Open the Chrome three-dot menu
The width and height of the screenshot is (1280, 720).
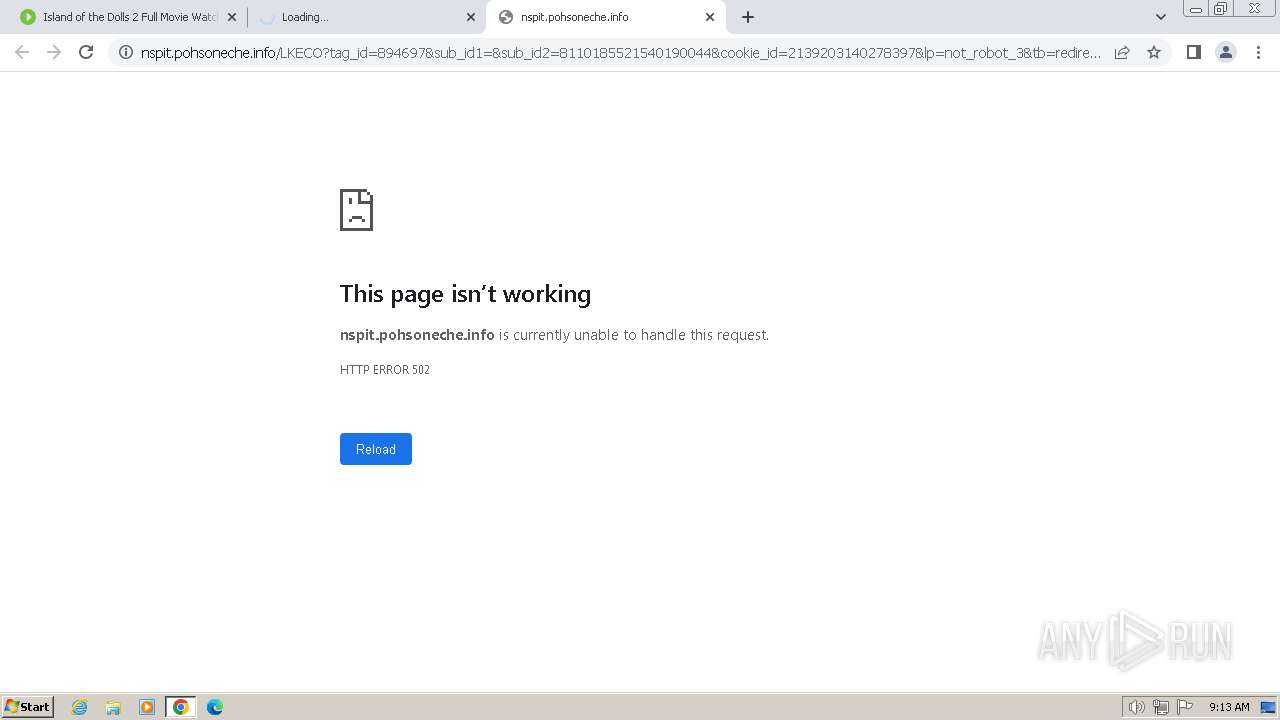click(1259, 52)
